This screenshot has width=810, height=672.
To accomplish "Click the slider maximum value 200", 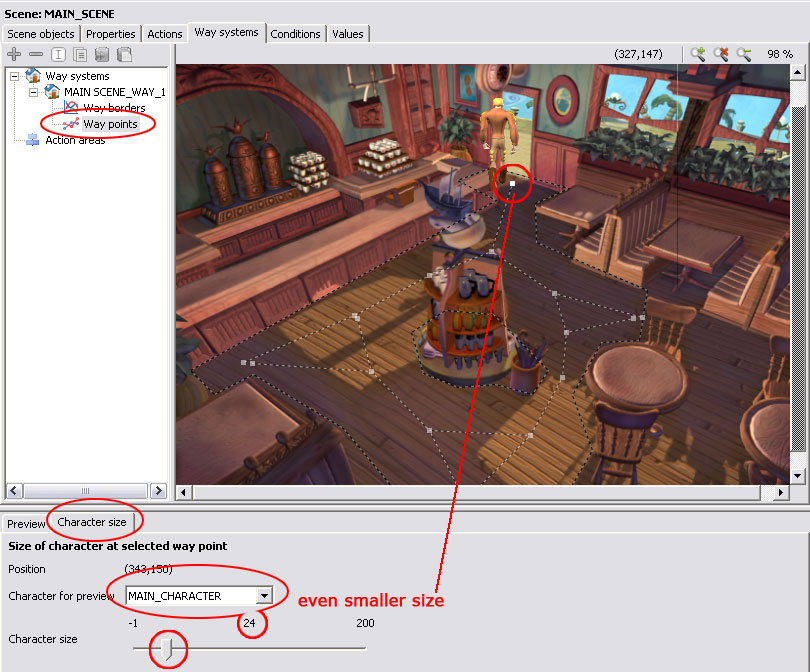I will pos(365,623).
